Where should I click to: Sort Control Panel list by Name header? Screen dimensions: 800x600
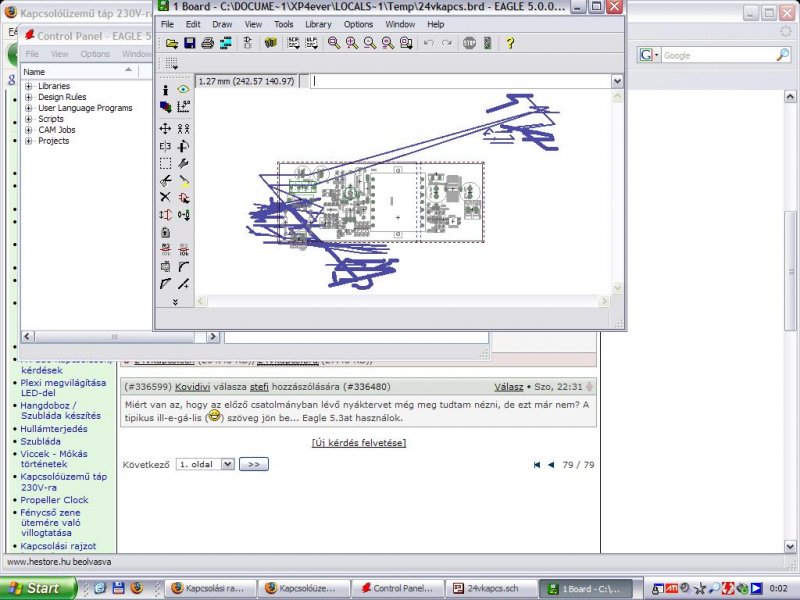[79, 72]
